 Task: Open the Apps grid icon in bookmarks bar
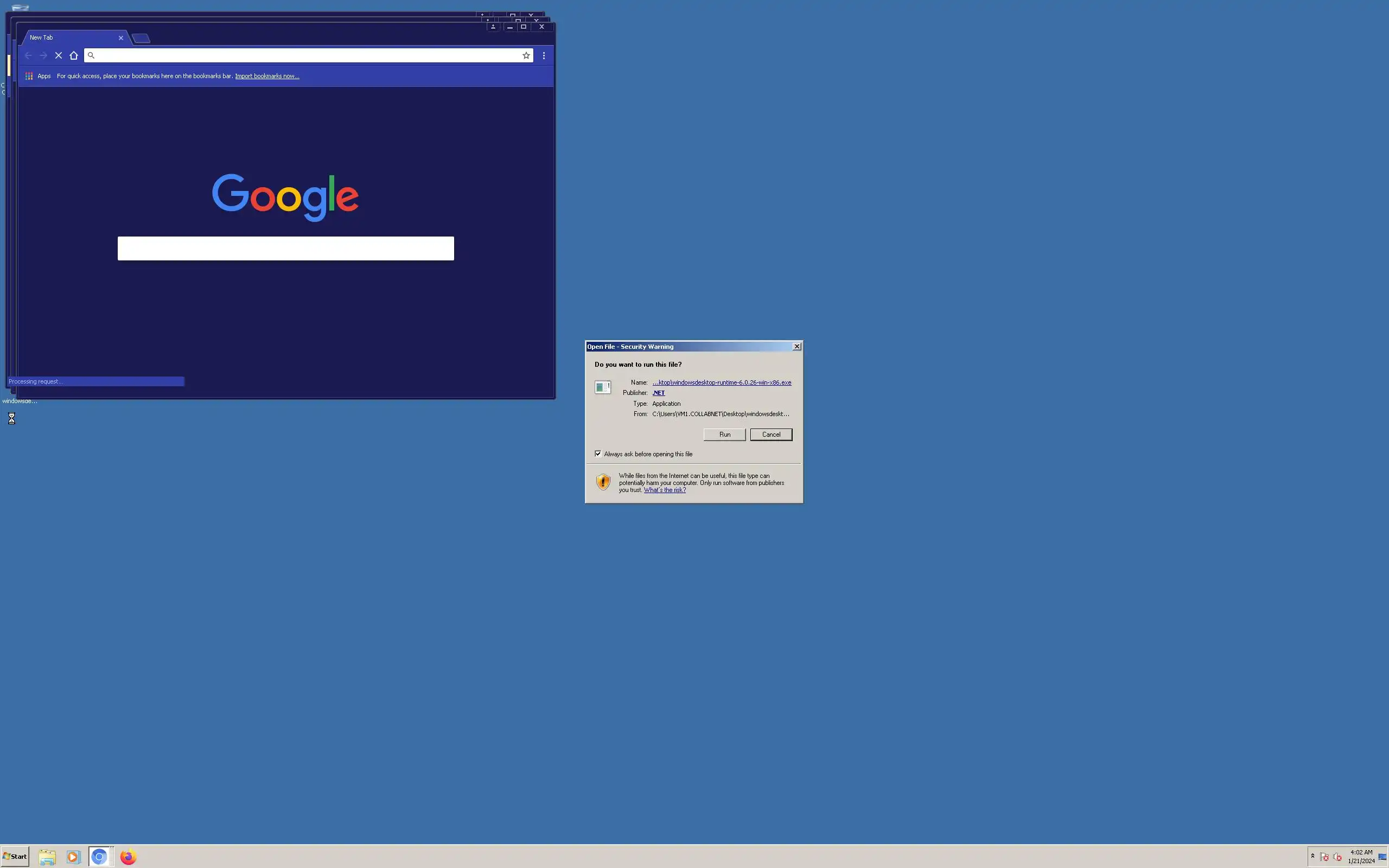click(29, 76)
